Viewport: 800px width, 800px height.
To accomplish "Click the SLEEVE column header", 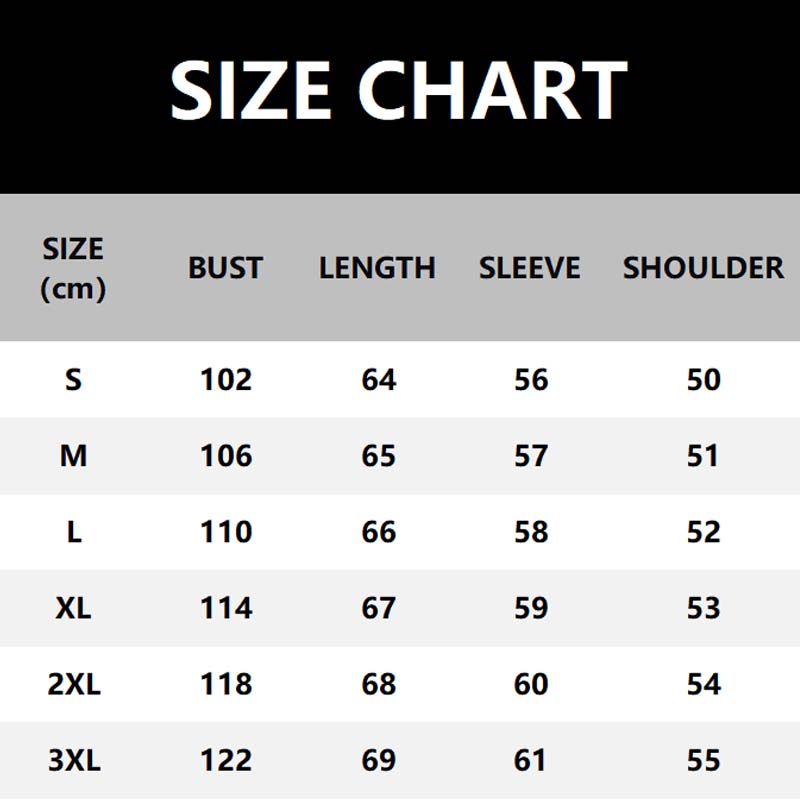I will [x=529, y=268].
